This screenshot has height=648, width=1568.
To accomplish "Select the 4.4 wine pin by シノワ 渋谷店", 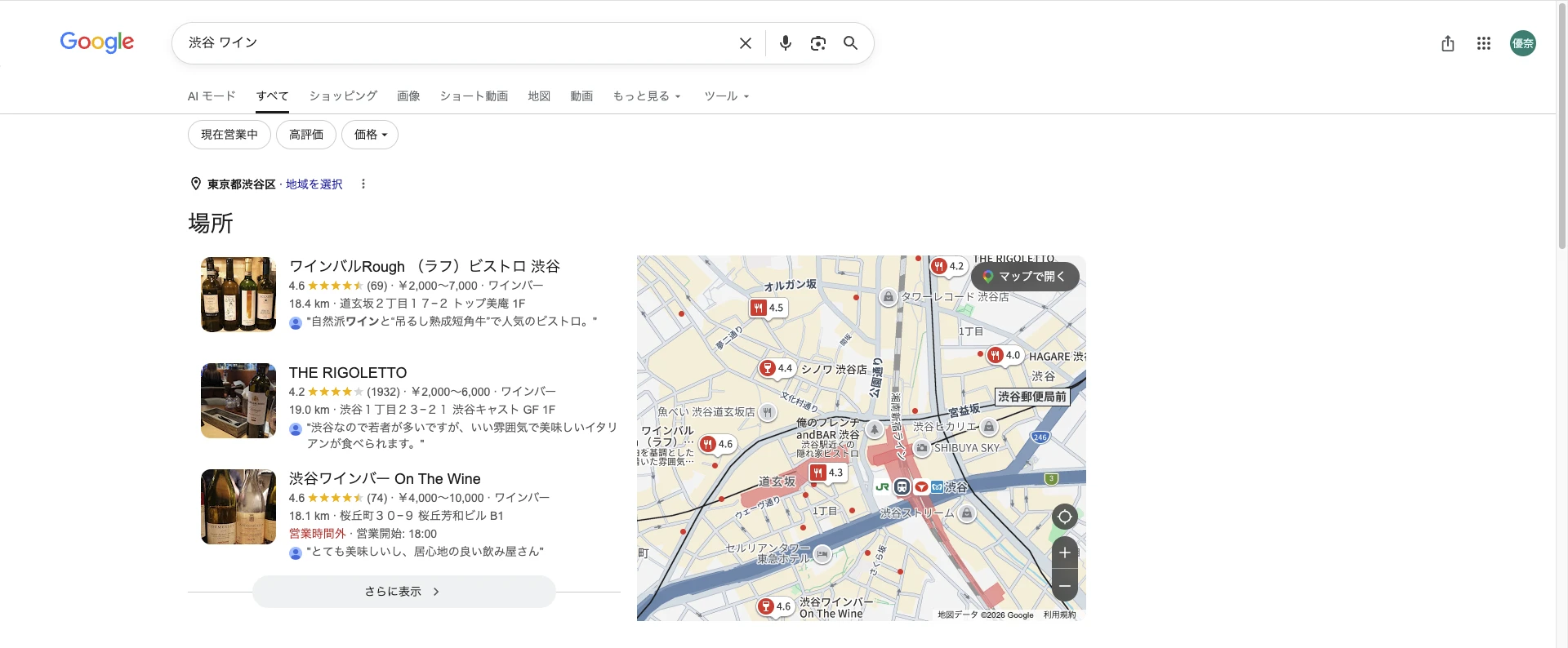I will pos(777,368).
